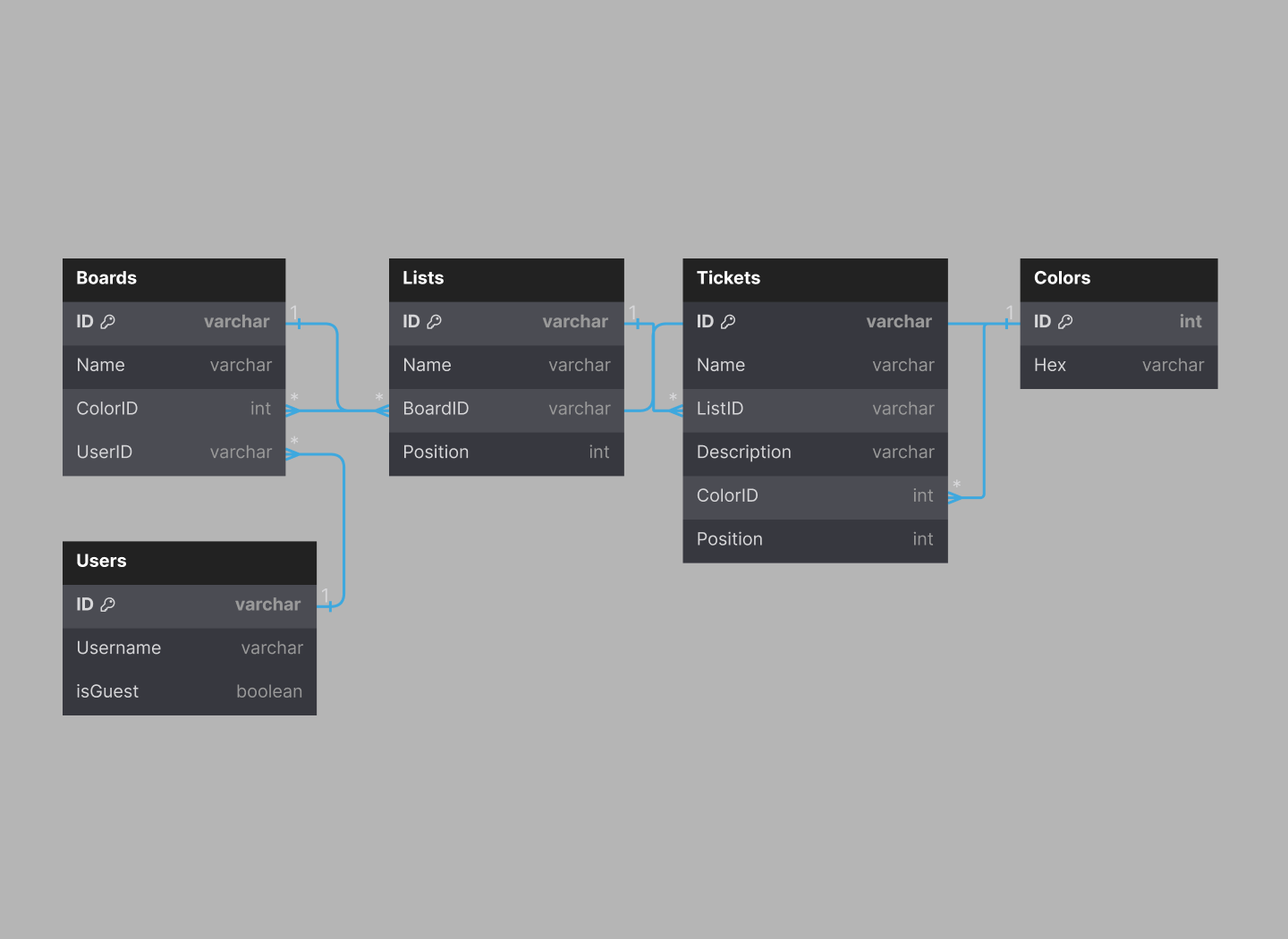Click the int type of Lists Position
The image size is (1288, 939).
(599, 453)
